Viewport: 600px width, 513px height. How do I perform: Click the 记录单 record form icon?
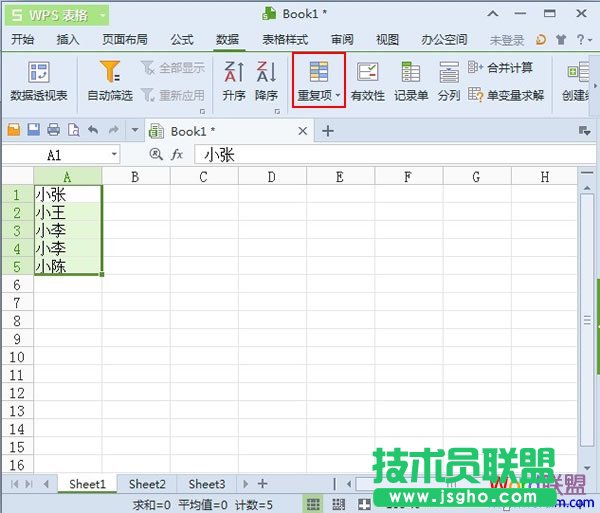(411, 81)
